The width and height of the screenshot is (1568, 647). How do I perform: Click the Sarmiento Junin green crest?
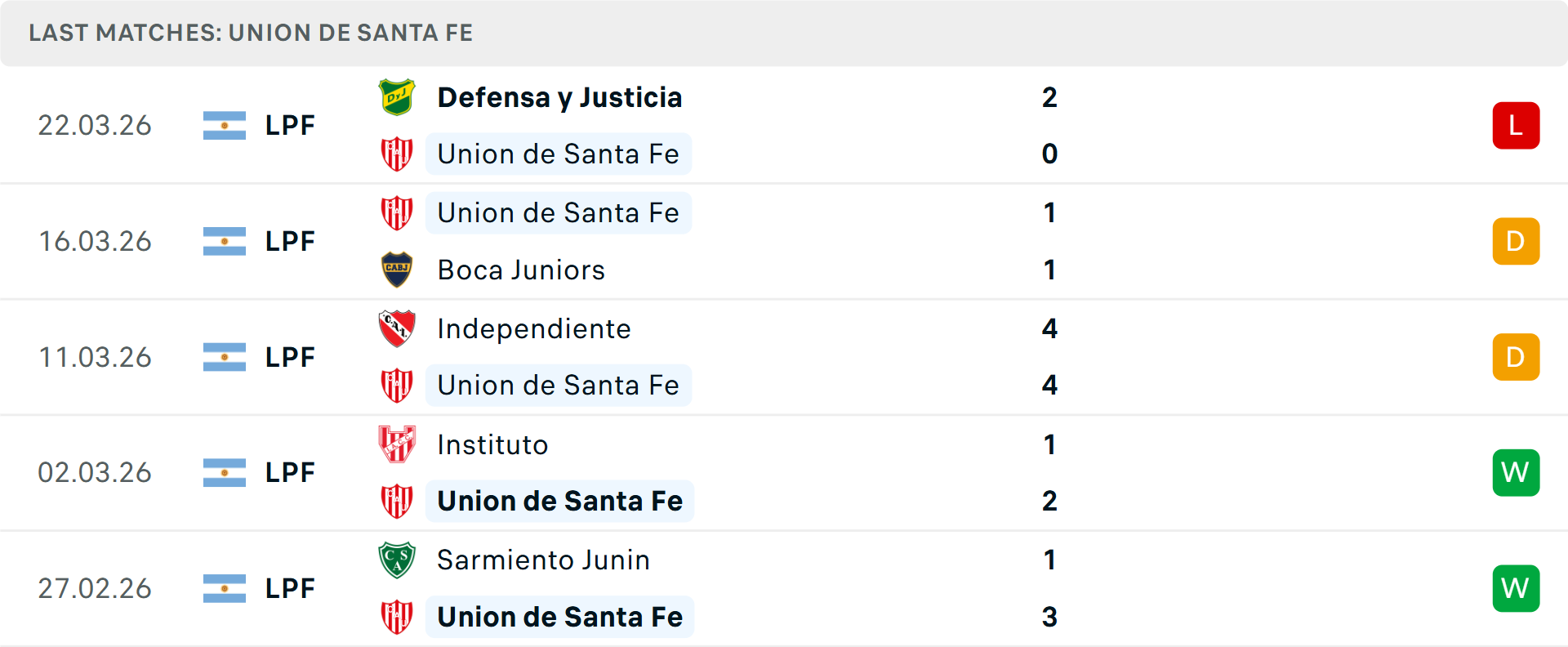[397, 560]
